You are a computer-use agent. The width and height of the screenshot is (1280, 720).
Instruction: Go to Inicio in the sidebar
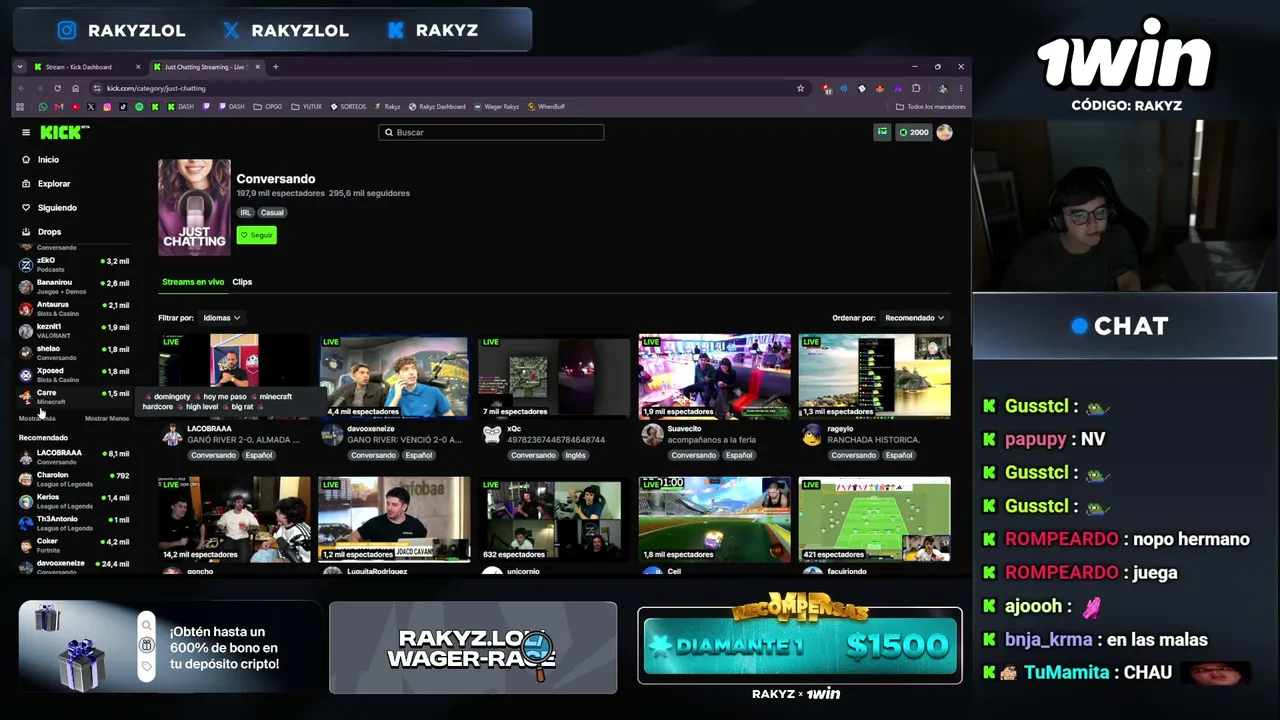tap(48, 160)
